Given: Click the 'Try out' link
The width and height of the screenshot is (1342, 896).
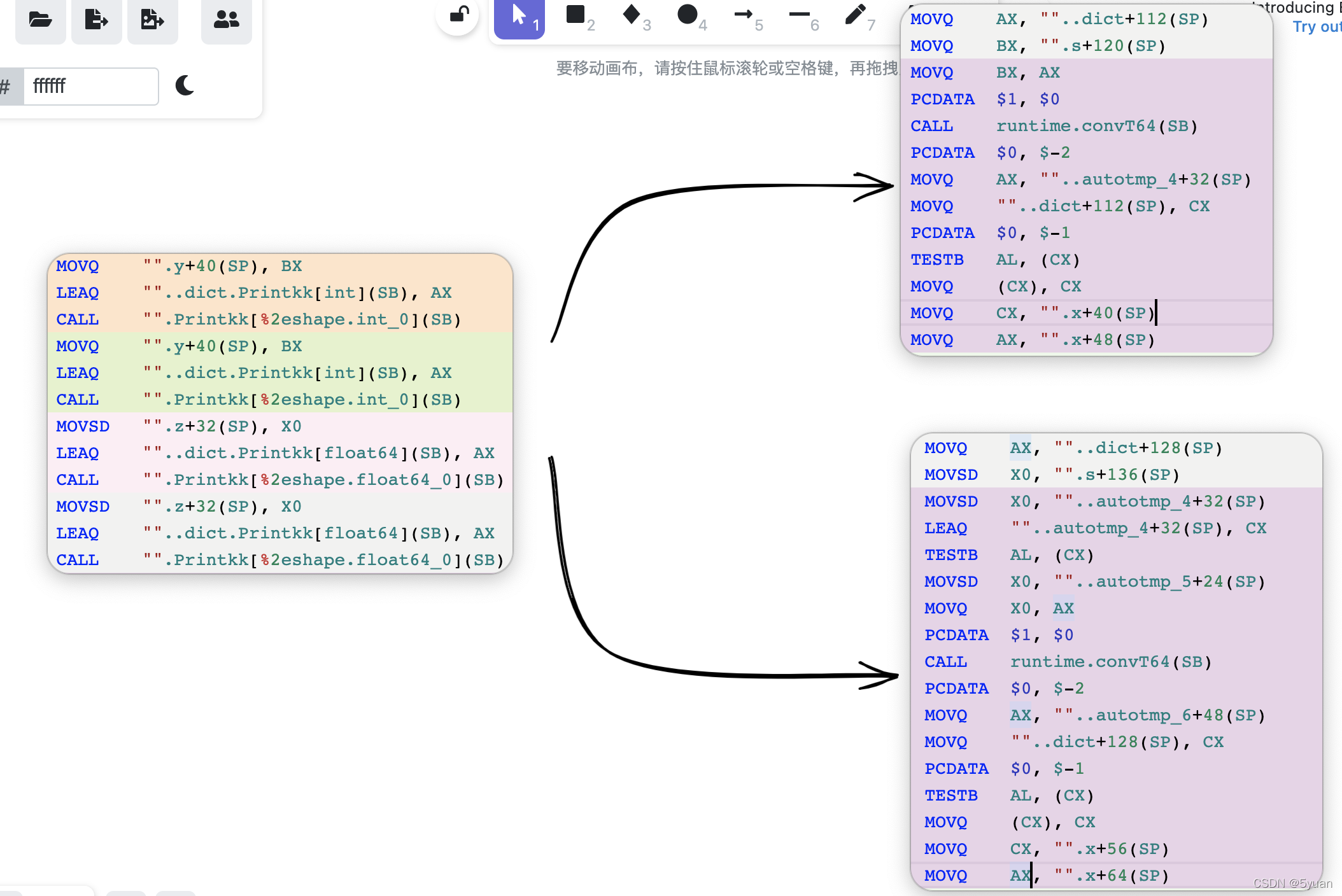Looking at the screenshot, I should (1317, 27).
